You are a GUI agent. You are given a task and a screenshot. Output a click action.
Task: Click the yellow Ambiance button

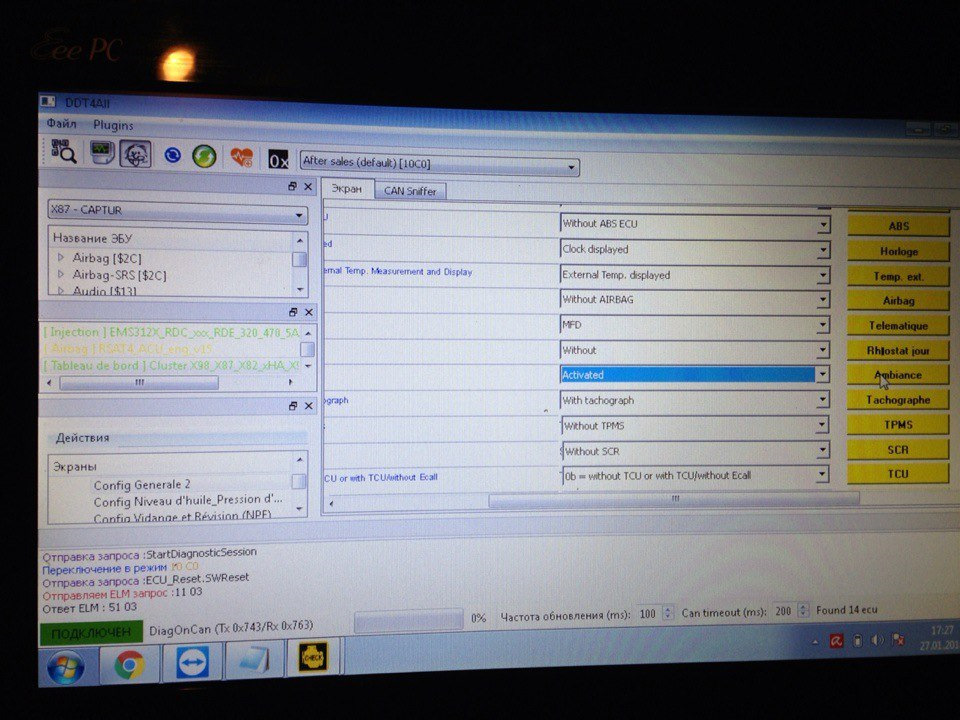click(x=898, y=375)
